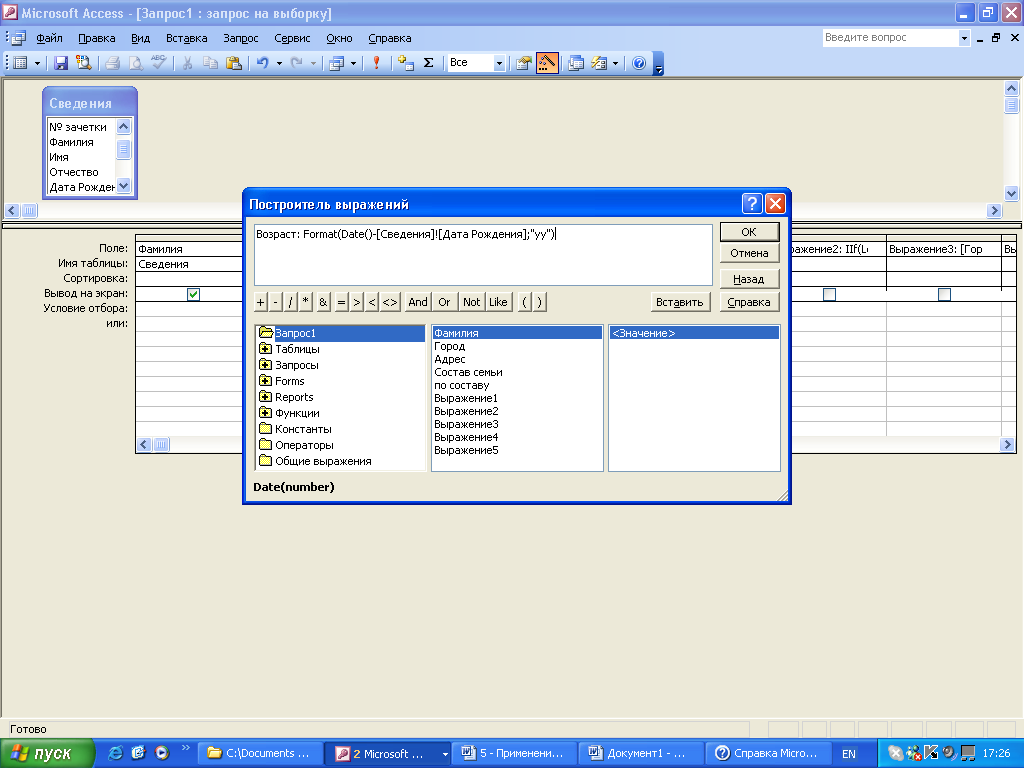Viewport: 1024px width, 768px height.
Task: Open the Правка menu
Action: coord(97,38)
